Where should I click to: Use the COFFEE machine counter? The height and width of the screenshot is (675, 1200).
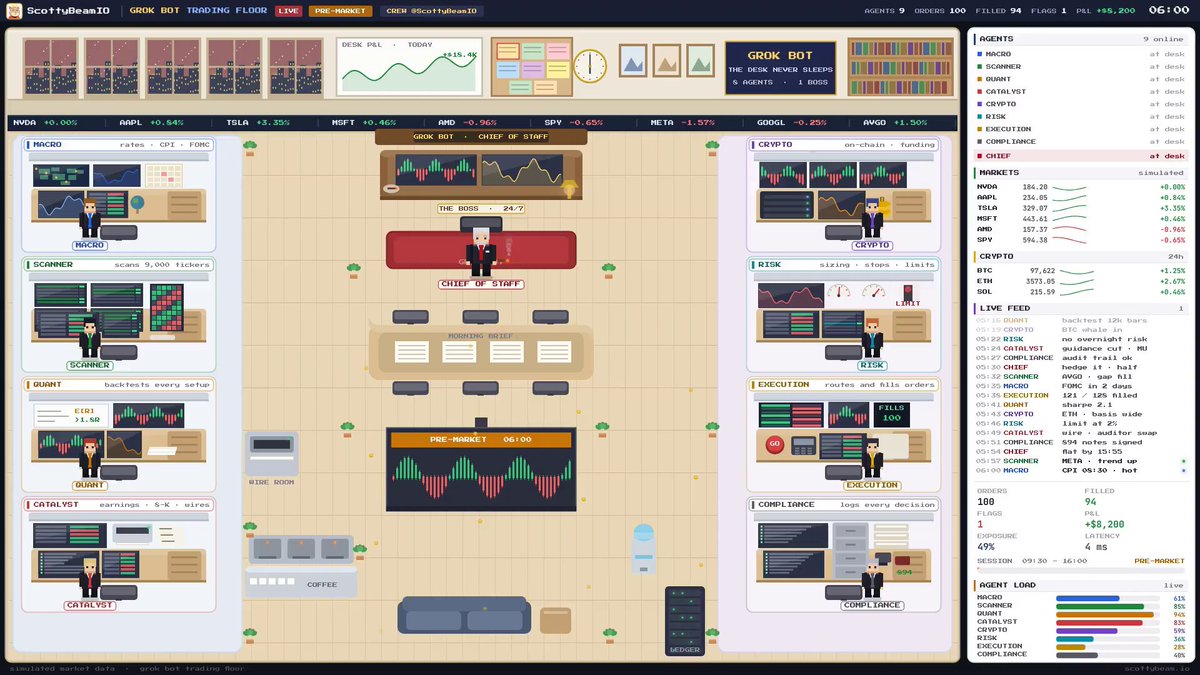302,567
